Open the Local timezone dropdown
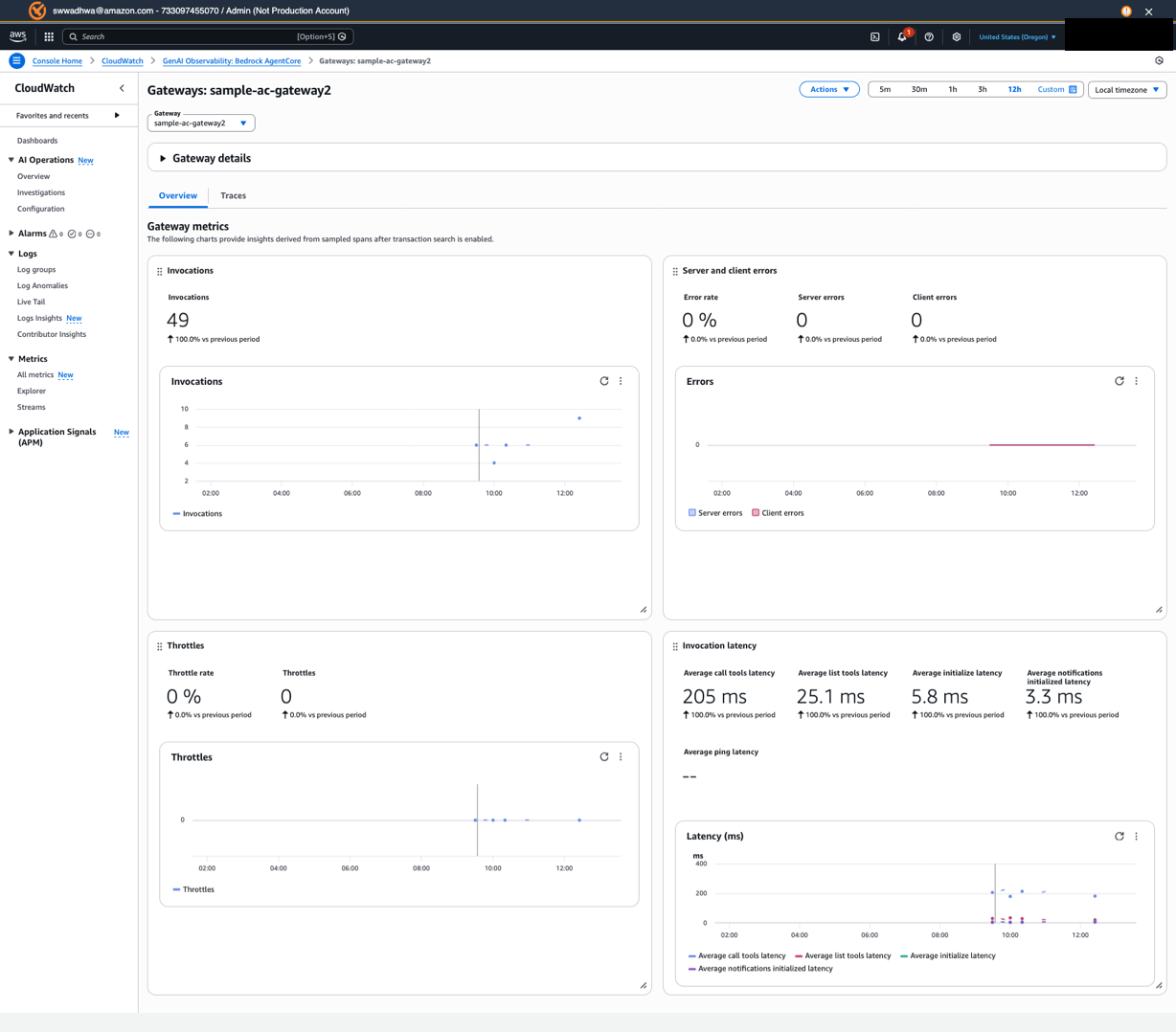This screenshot has height=1032, width=1176. (x=1126, y=90)
